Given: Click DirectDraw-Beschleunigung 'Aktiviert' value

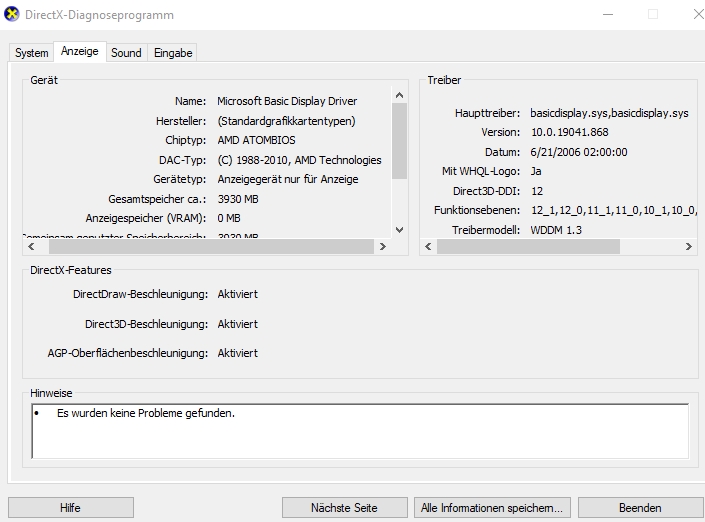Looking at the screenshot, I should [238, 294].
